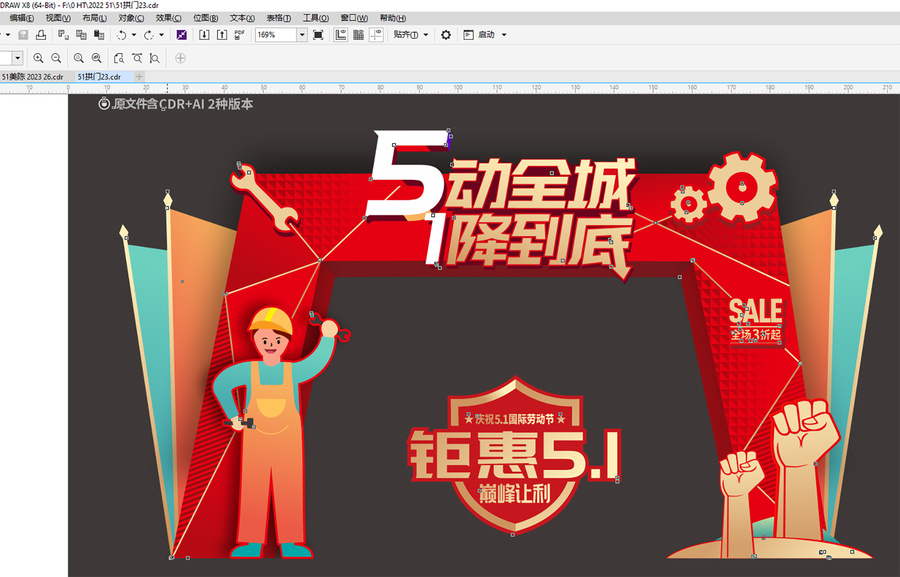
Task: Open the 位图(B) menu
Action: click(x=205, y=18)
